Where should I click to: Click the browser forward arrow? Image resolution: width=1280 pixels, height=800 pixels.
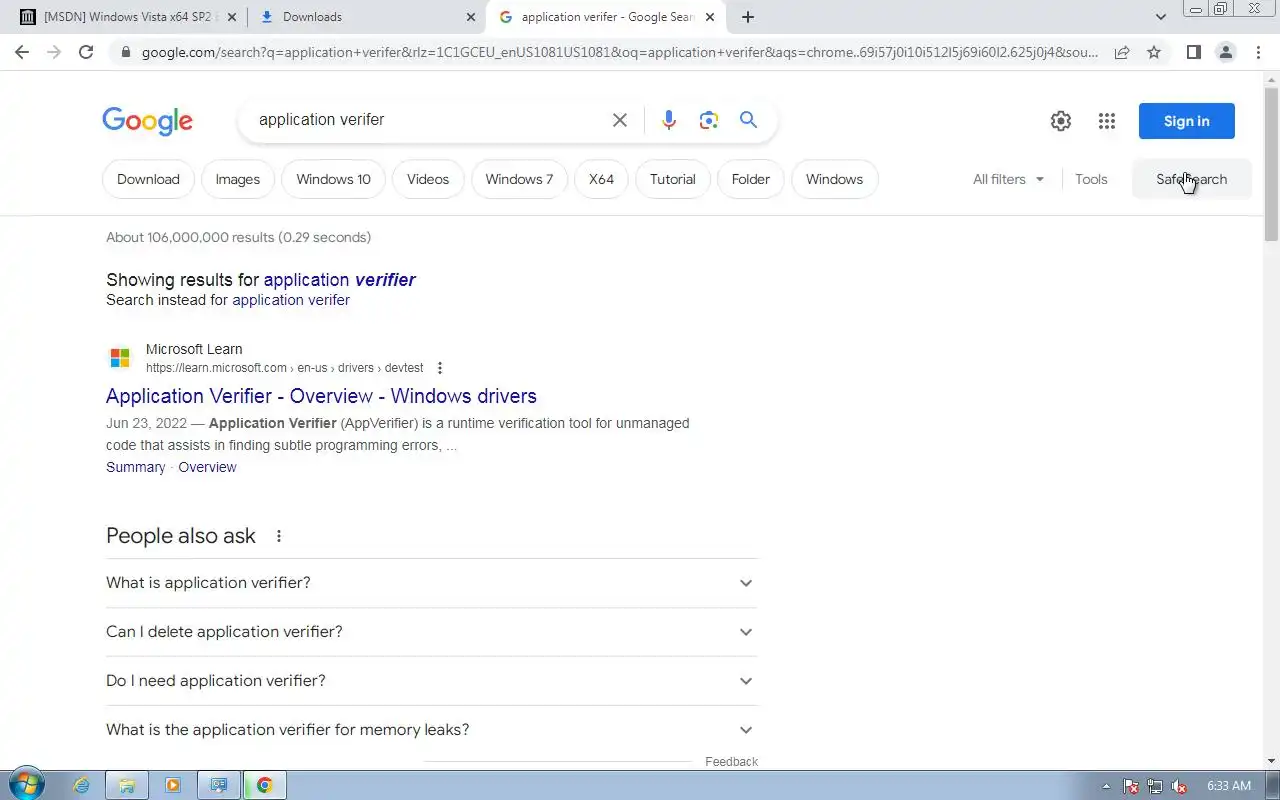54,52
